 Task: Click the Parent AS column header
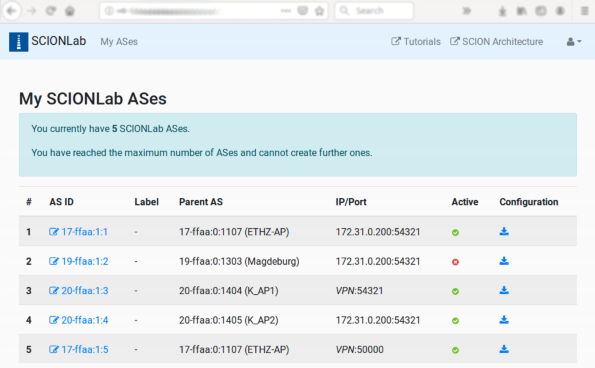[x=201, y=202]
